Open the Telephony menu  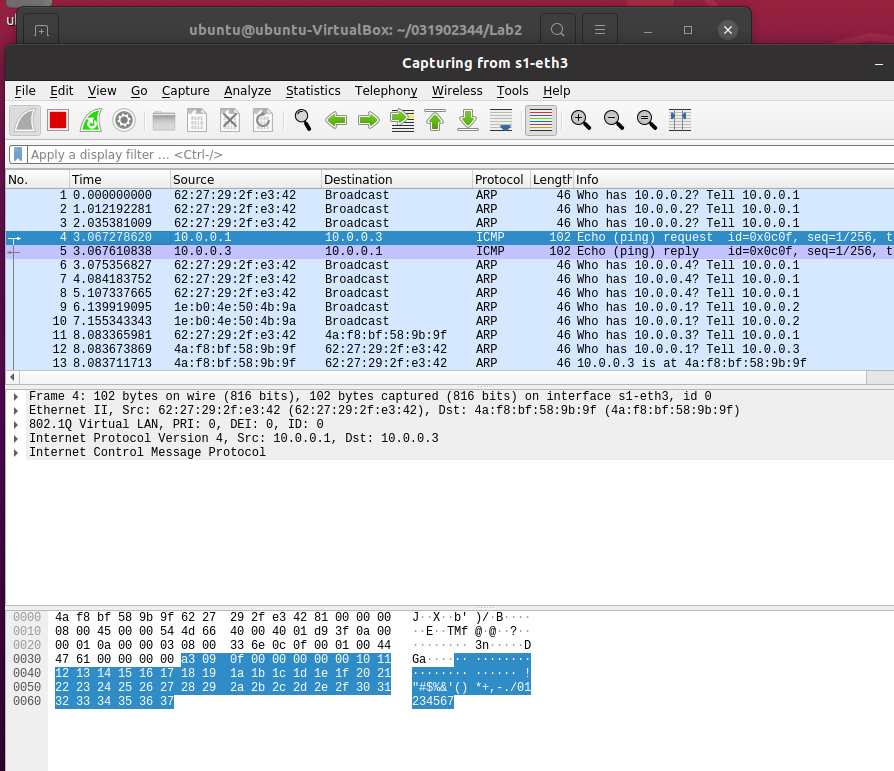tap(386, 91)
